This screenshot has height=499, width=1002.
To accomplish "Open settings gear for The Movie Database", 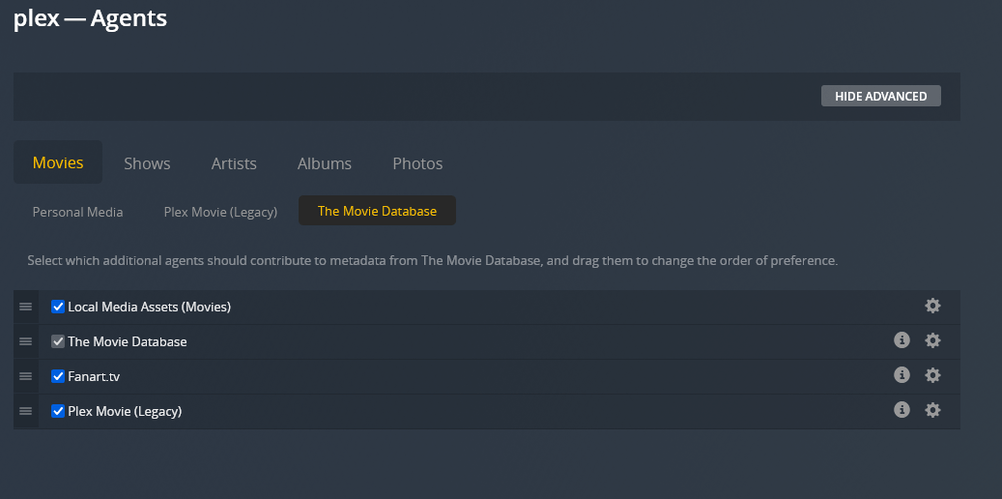I will click(933, 341).
